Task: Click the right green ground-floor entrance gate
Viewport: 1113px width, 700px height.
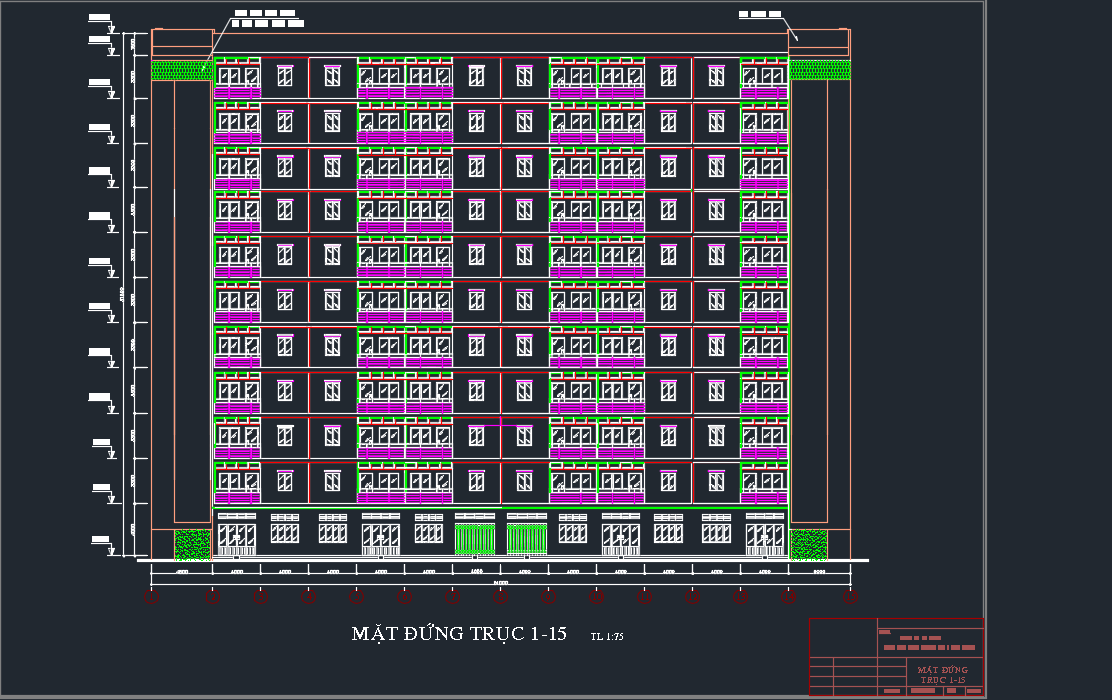Action: pyautogui.click(x=527, y=539)
